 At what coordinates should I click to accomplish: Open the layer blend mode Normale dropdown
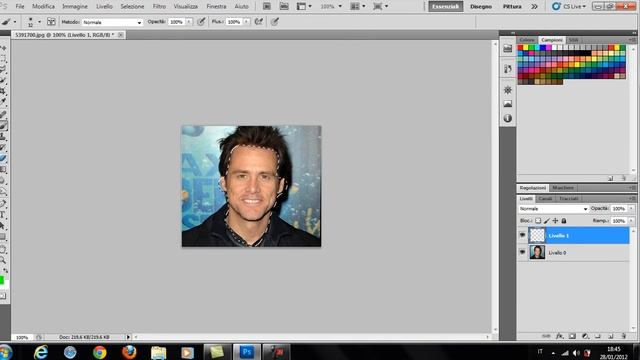(x=553, y=209)
